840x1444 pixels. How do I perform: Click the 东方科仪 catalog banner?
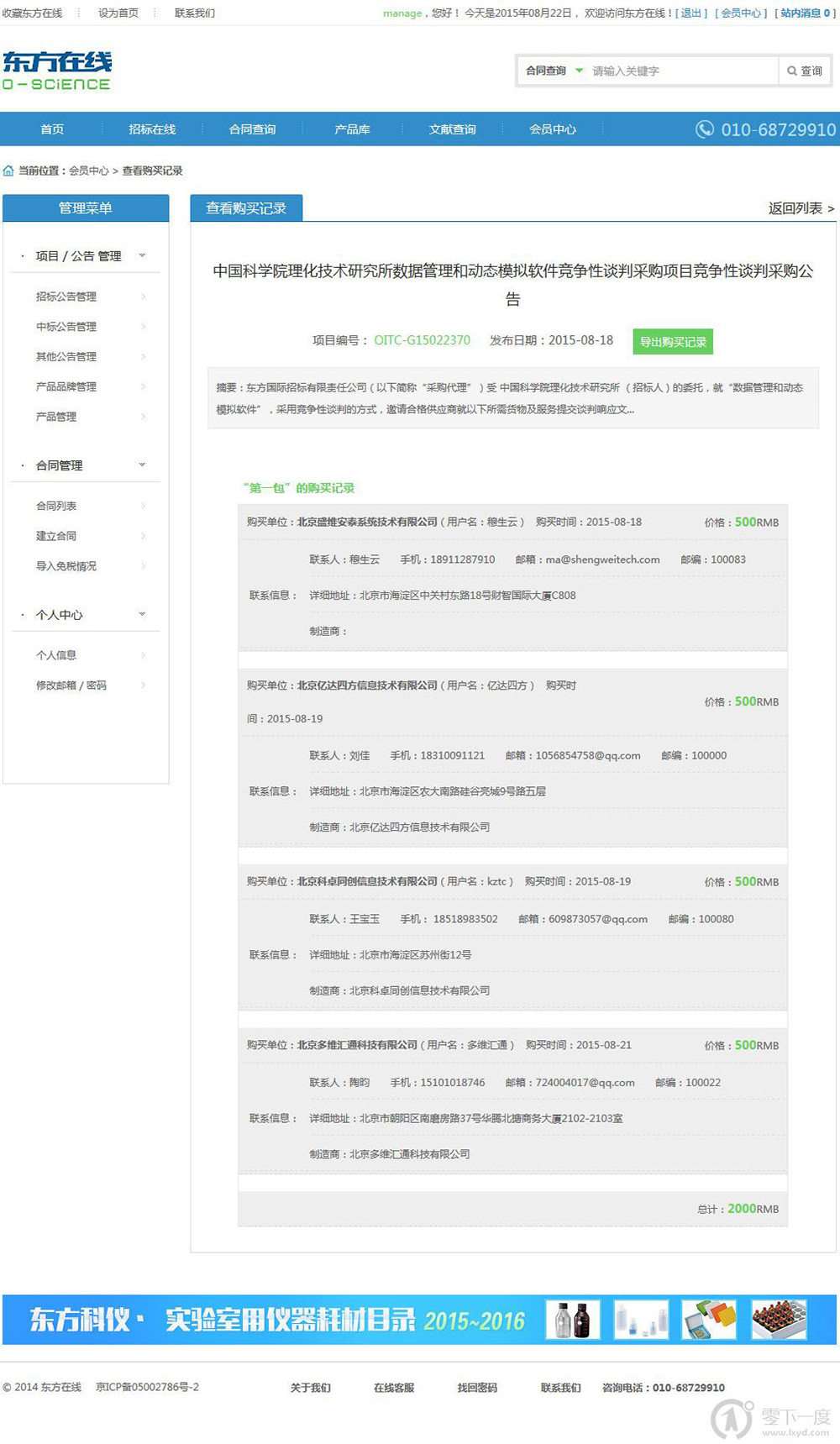coord(419,1320)
